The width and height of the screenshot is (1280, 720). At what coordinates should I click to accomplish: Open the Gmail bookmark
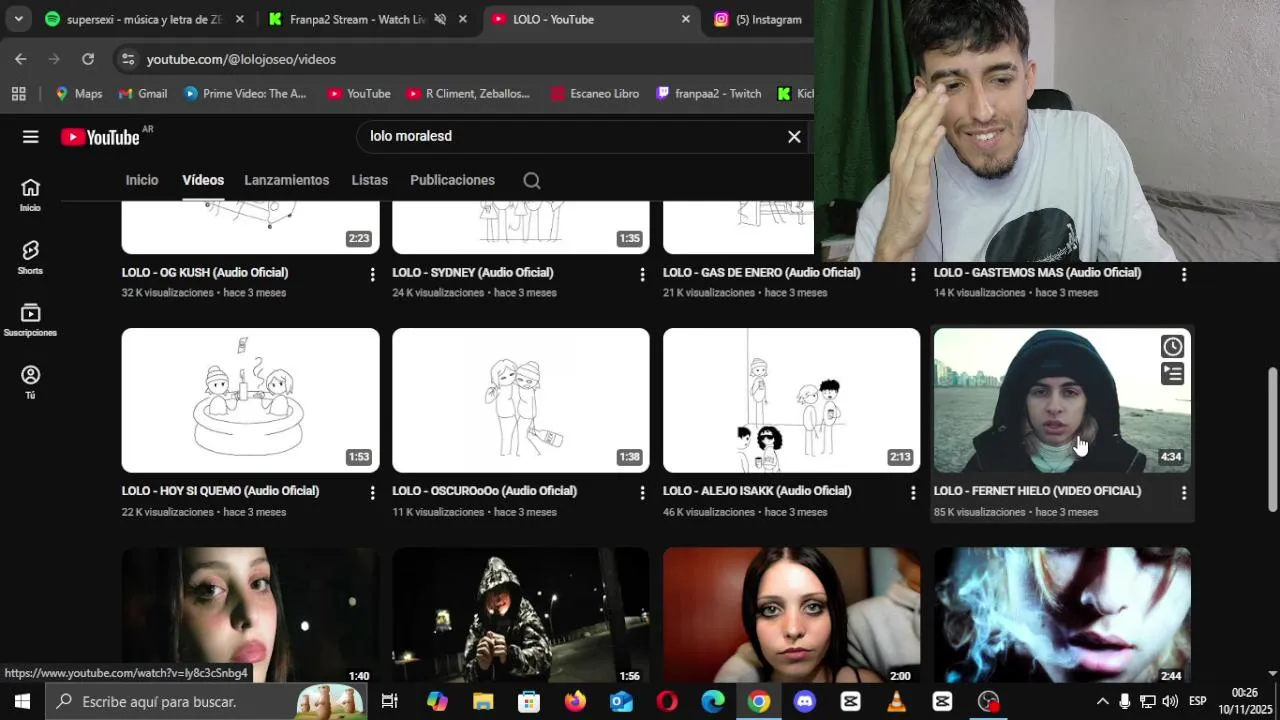pos(143,94)
